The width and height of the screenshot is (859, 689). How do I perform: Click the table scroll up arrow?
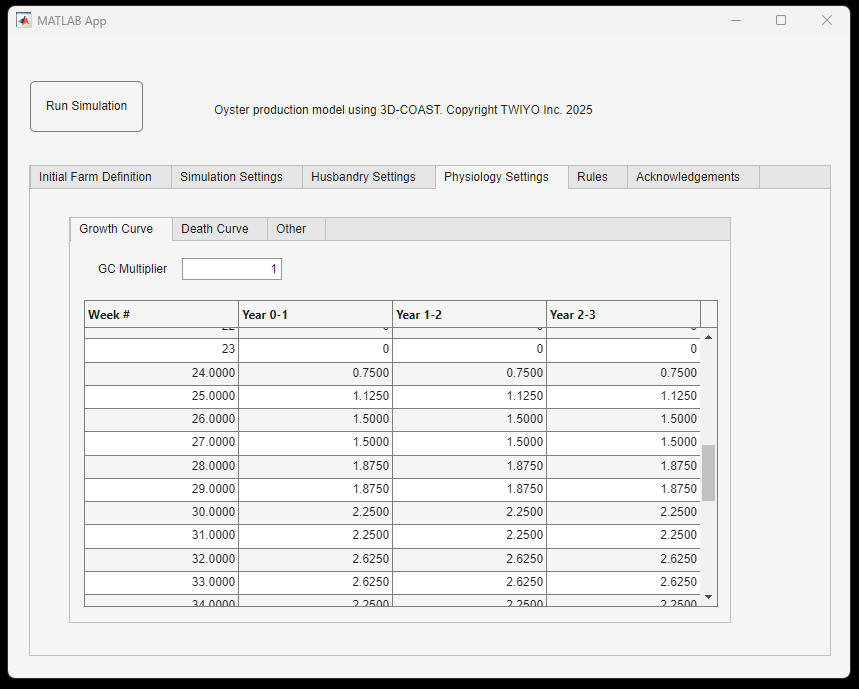coord(709,338)
